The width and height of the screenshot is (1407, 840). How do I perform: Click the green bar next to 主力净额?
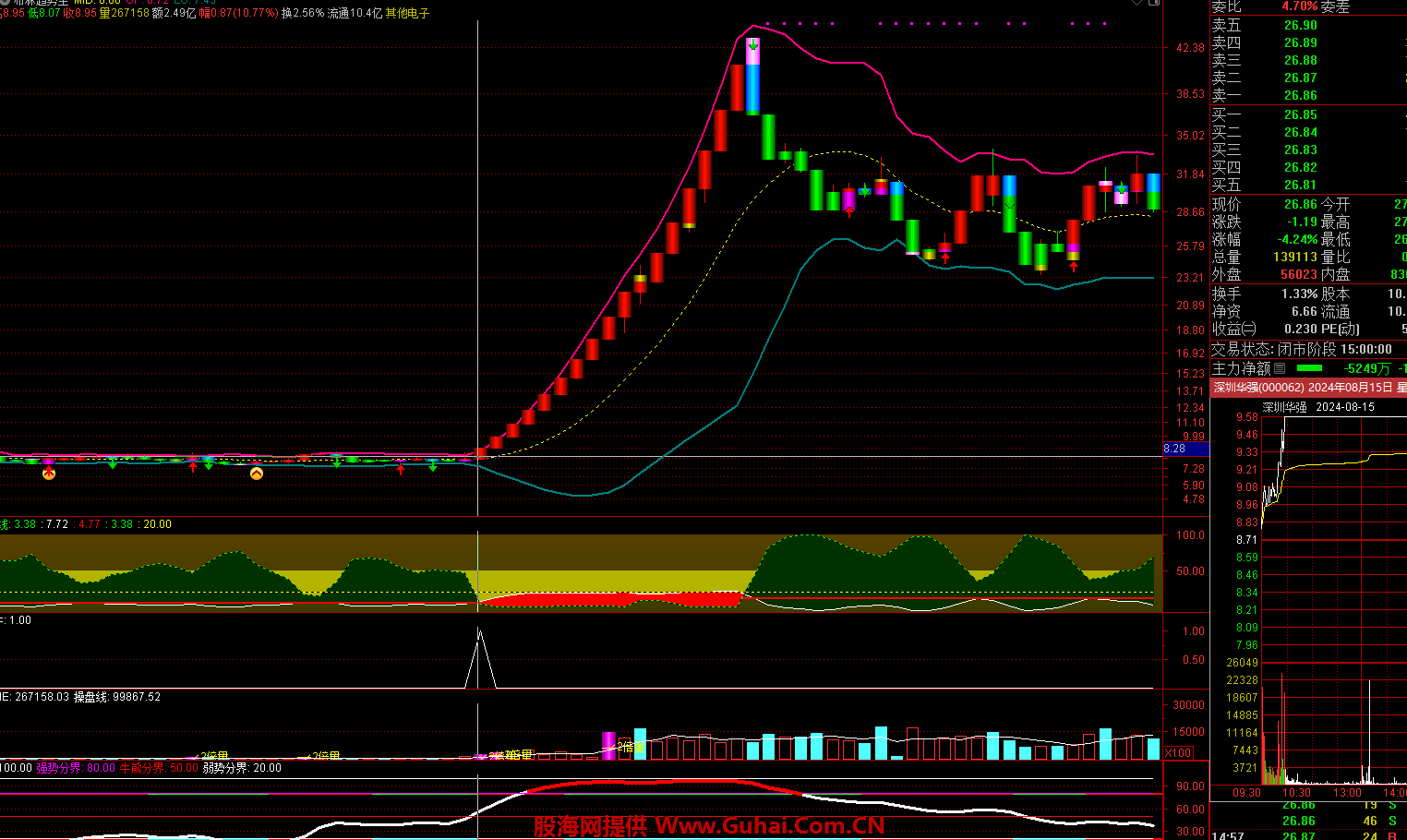(x=1309, y=368)
